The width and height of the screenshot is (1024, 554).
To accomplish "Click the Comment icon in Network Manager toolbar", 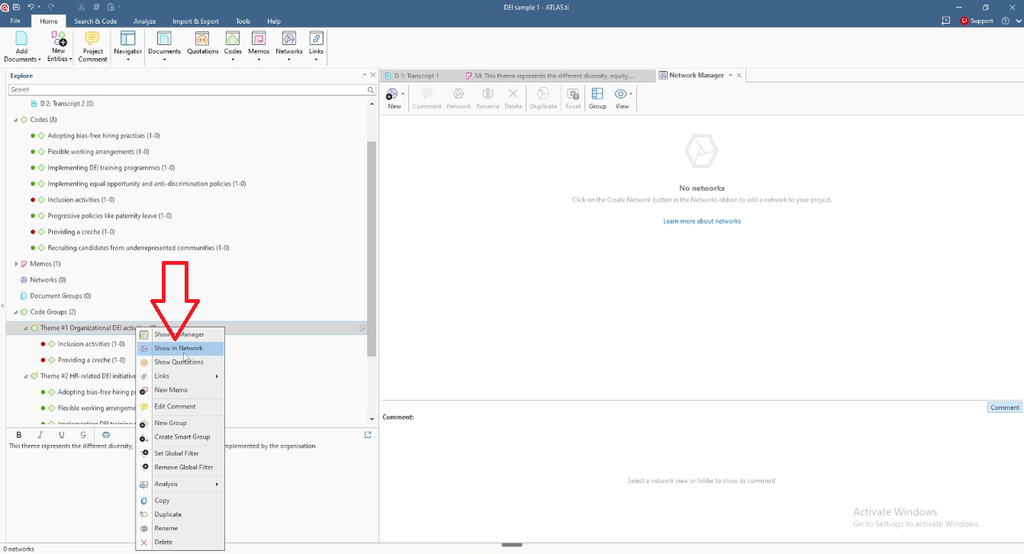I will pyautogui.click(x=426, y=99).
